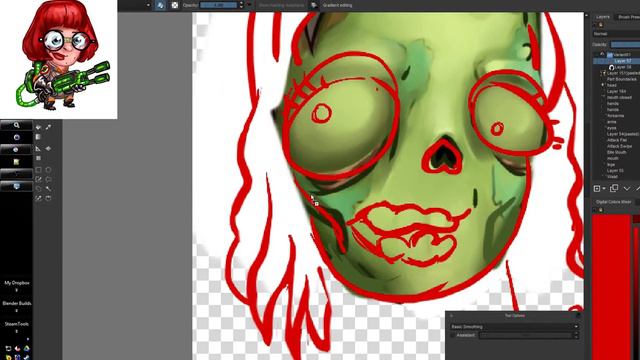Screen dimensions: 640x360
Task: Click Gradient editing in the toolbar
Action: tap(337, 5)
